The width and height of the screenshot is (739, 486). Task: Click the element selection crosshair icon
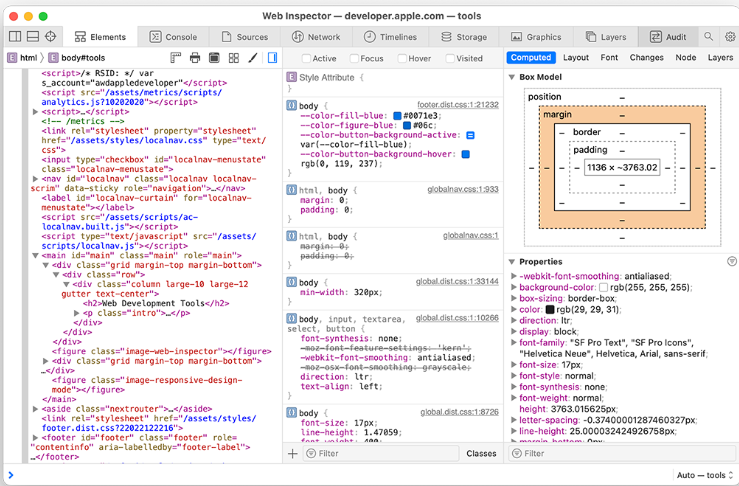pos(51,37)
